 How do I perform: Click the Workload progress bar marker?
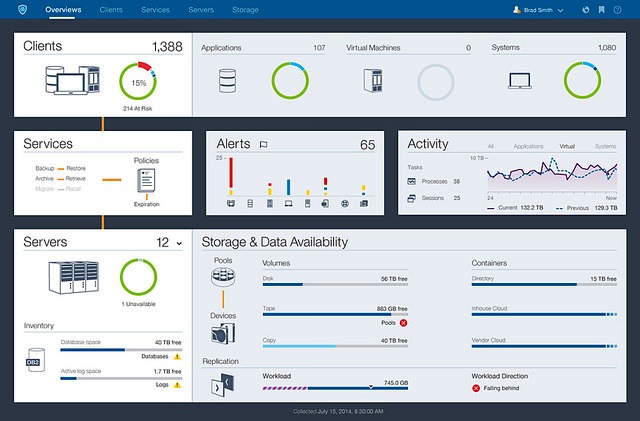click(x=371, y=384)
